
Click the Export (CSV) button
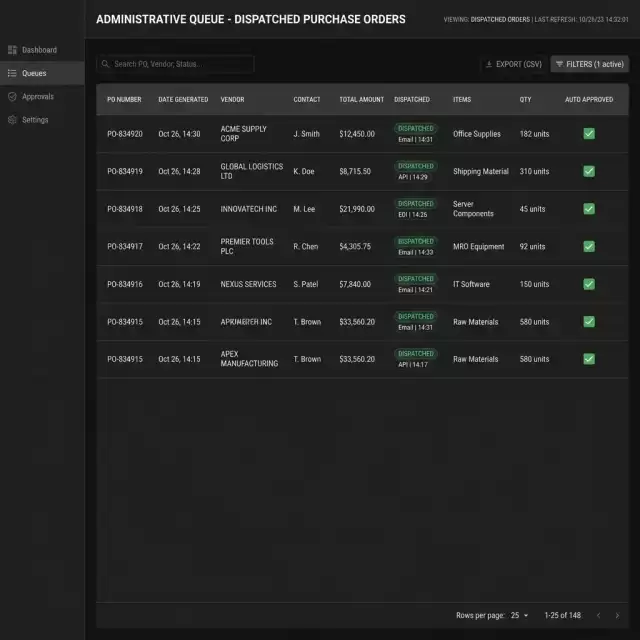[x=513, y=64]
